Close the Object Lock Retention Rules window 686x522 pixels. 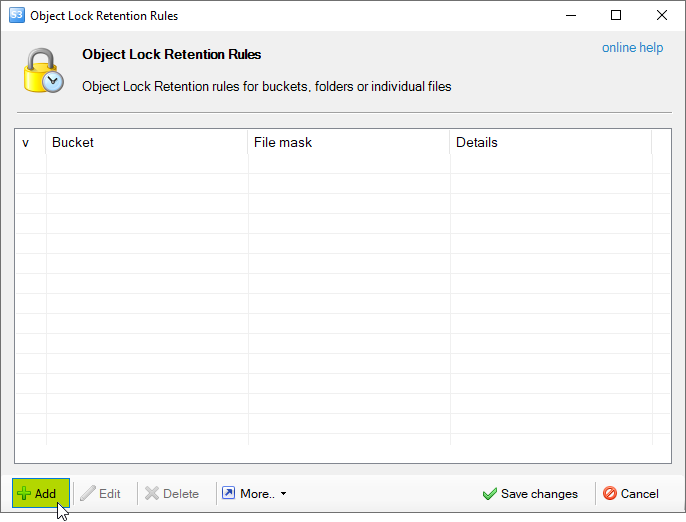tap(662, 15)
